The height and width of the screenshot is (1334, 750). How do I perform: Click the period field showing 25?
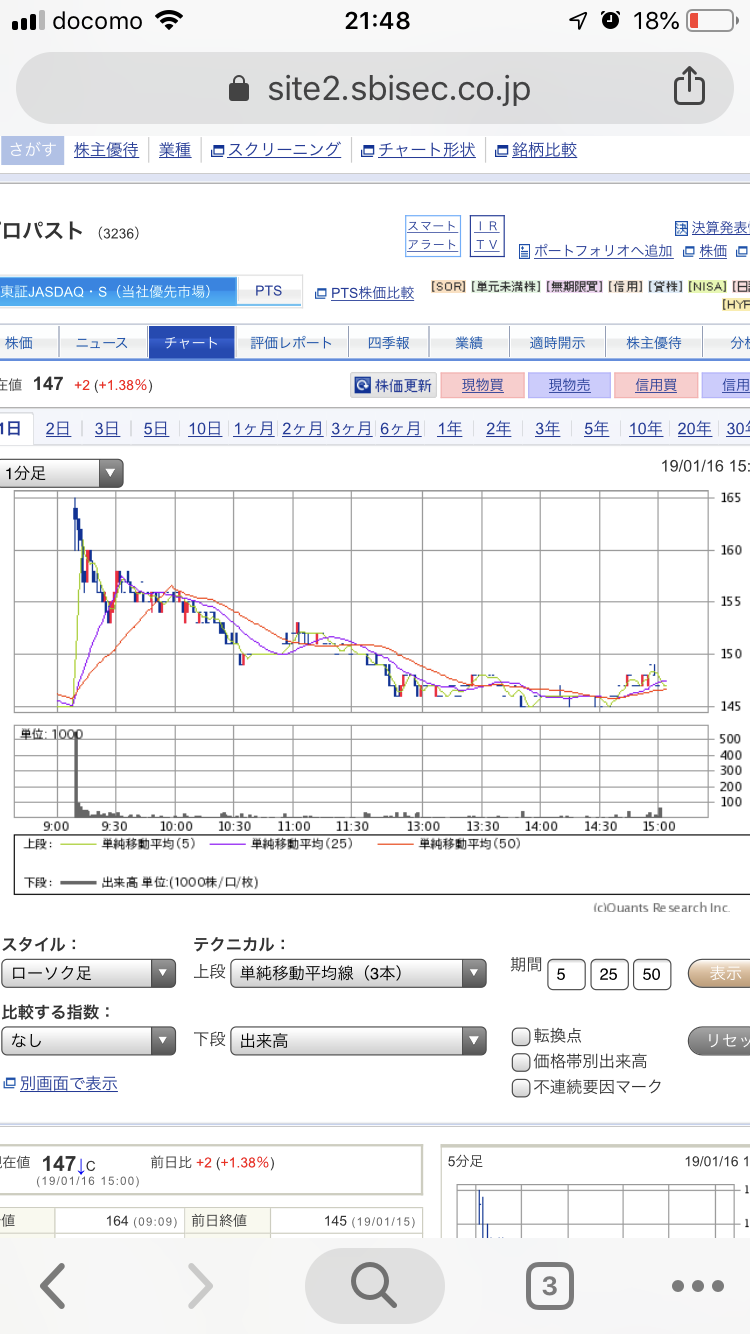point(609,974)
